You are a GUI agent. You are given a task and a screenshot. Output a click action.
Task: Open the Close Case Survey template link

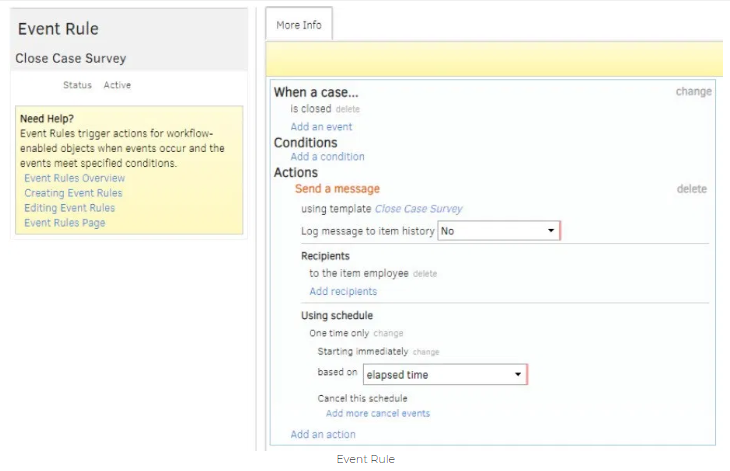[418, 209]
